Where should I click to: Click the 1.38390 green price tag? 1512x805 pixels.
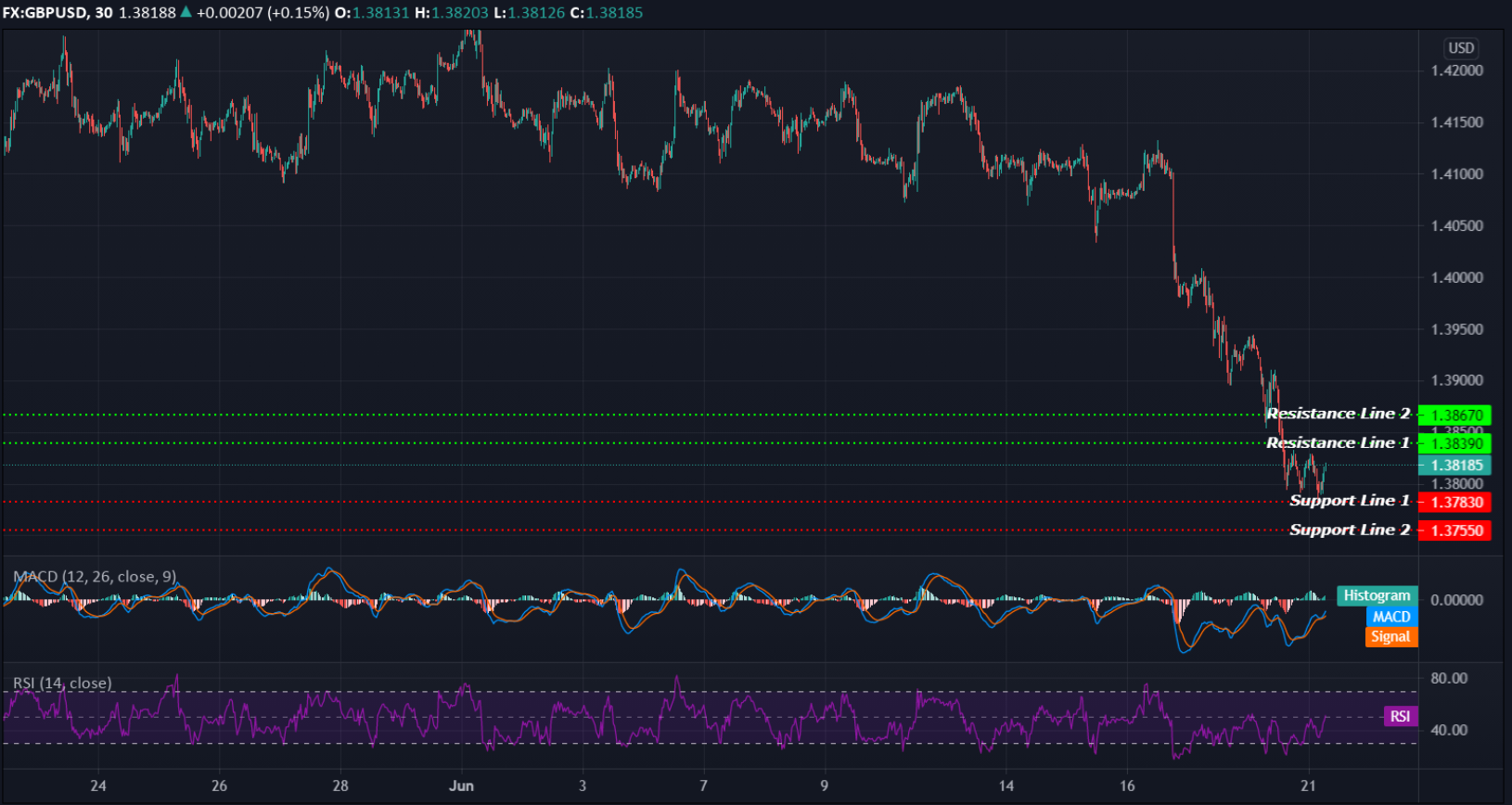coord(1454,444)
